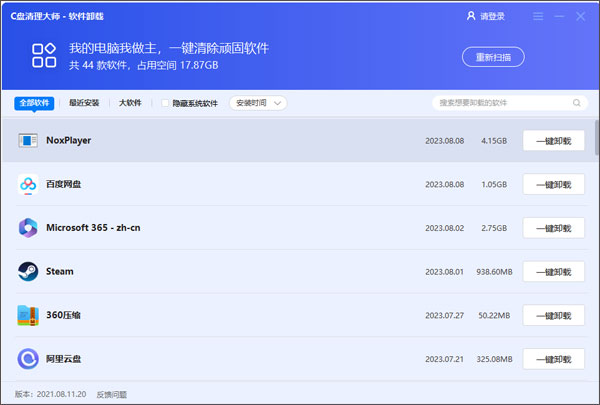Click the 1.05GB size value
The image size is (600, 405).
point(494,185)
